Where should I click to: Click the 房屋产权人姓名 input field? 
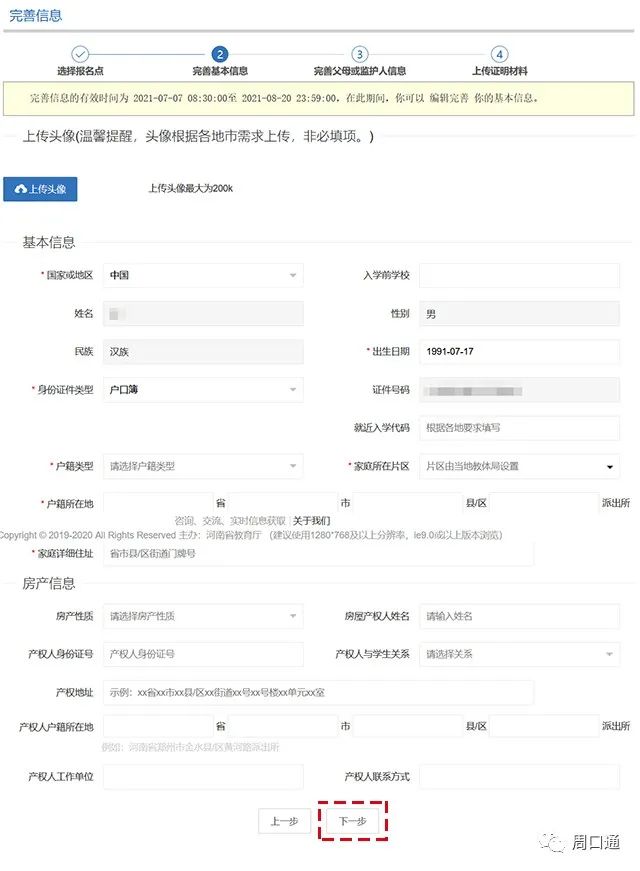(x=518, y=616)
